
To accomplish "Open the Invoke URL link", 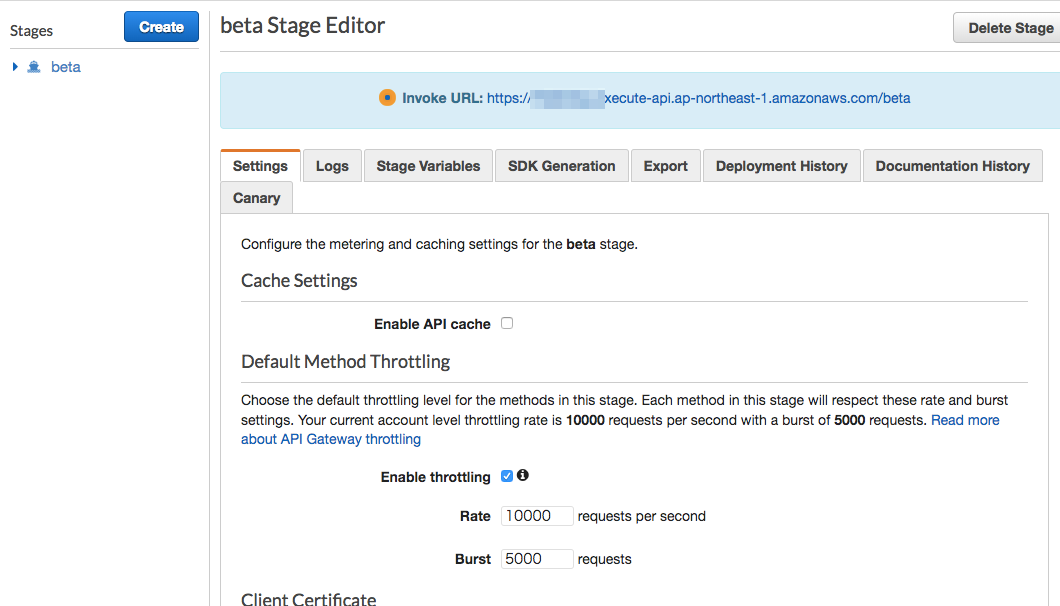I will (698, 98).
